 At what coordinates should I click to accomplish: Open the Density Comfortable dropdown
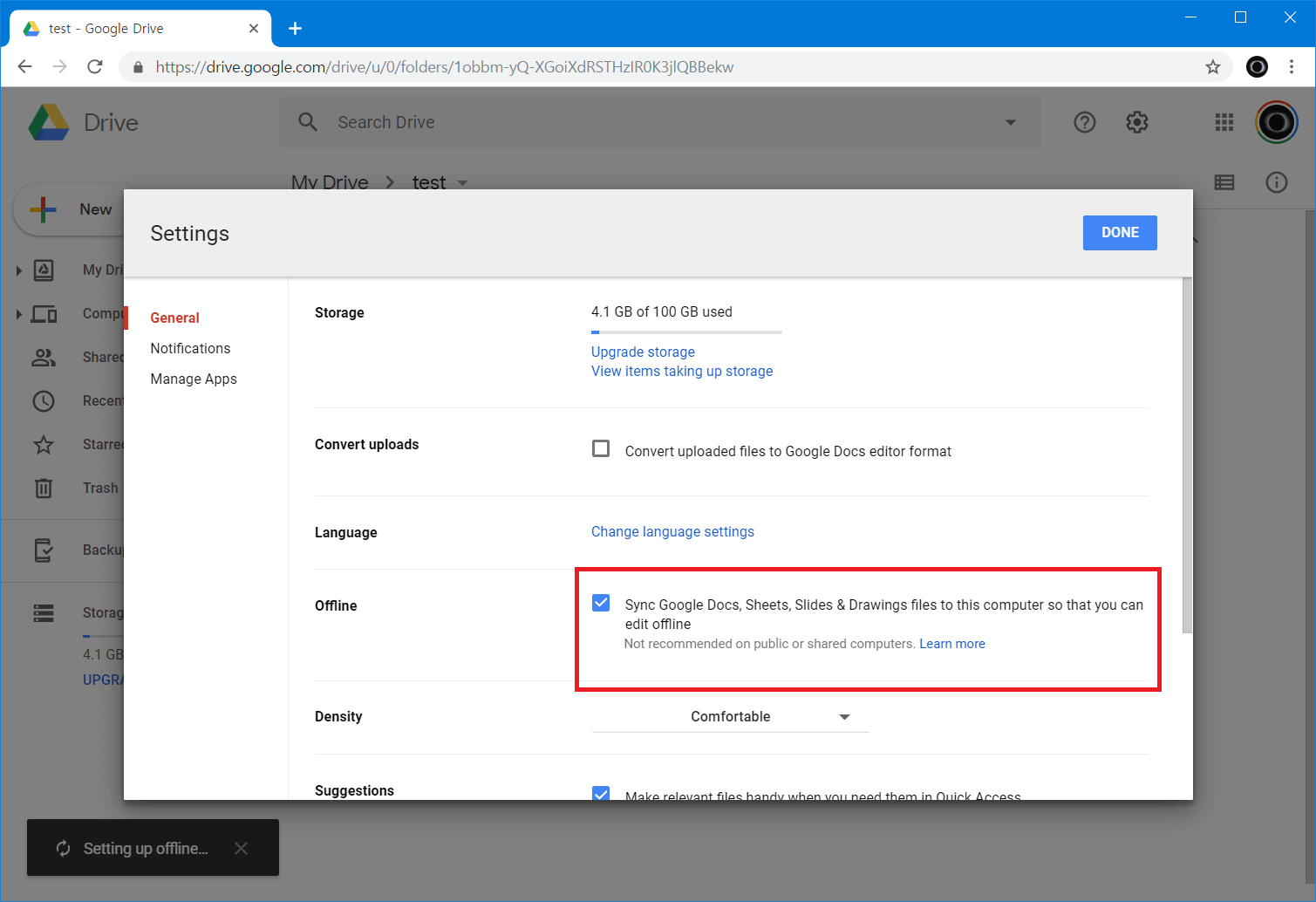[x=730, y=716]
